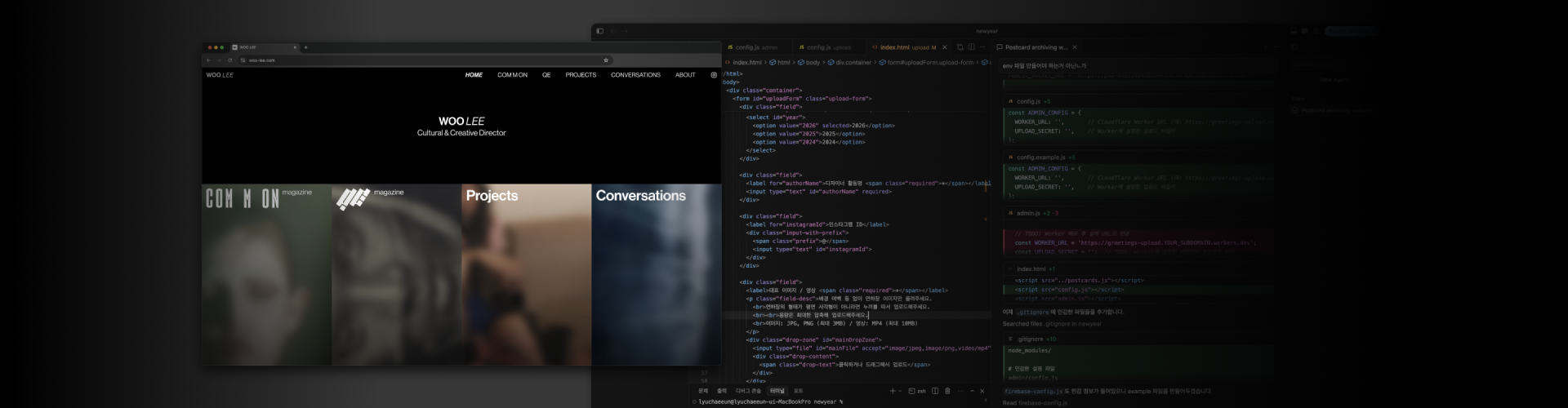Open the COM M ON magazine card
1568x408 pixels.
(267, 274)
